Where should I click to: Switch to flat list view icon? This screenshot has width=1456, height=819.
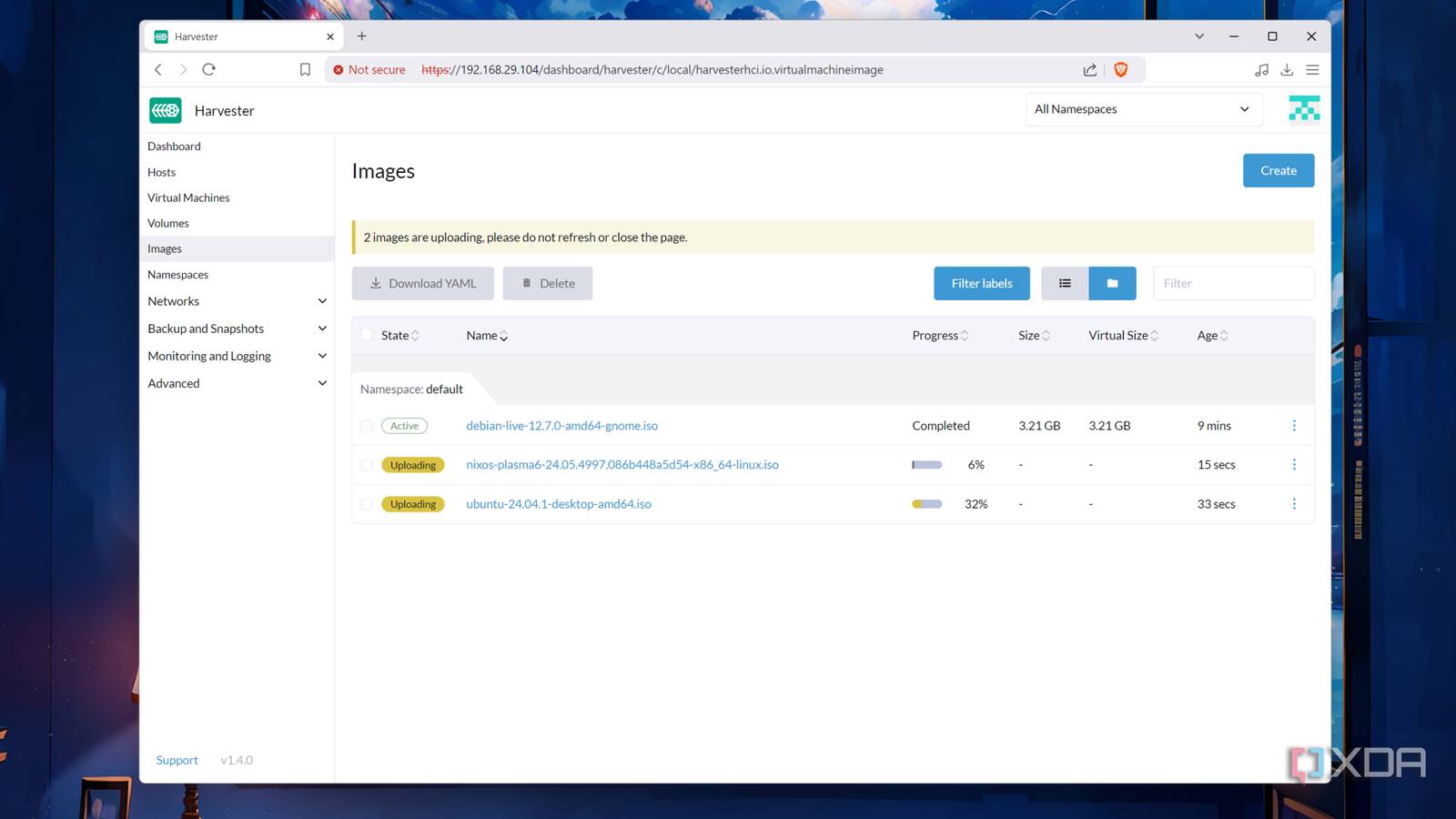point(1065,283)
